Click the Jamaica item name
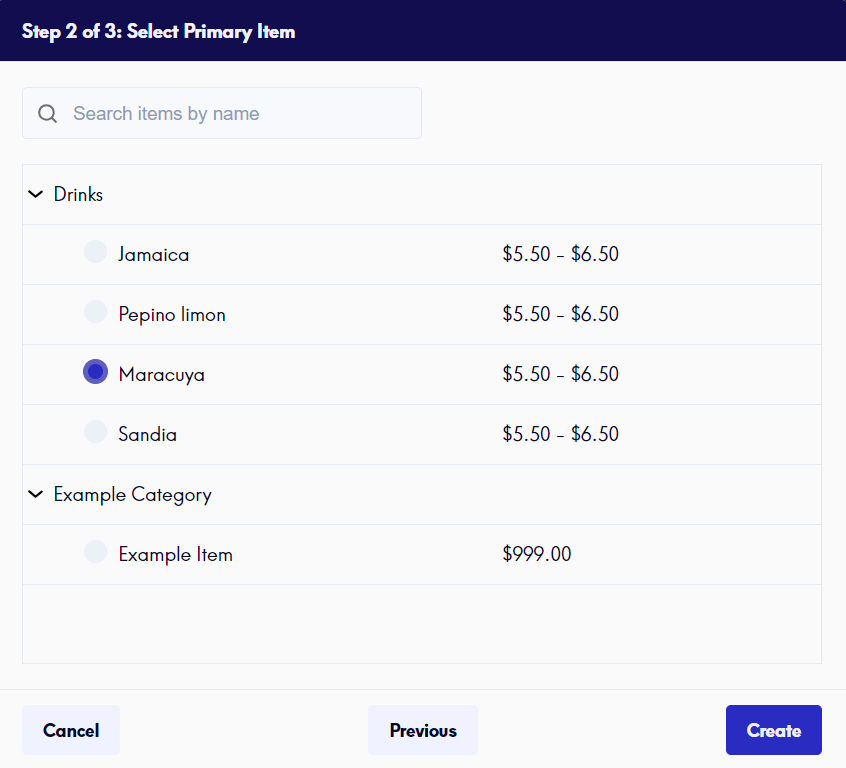846x768 pixels. [154, 255]
